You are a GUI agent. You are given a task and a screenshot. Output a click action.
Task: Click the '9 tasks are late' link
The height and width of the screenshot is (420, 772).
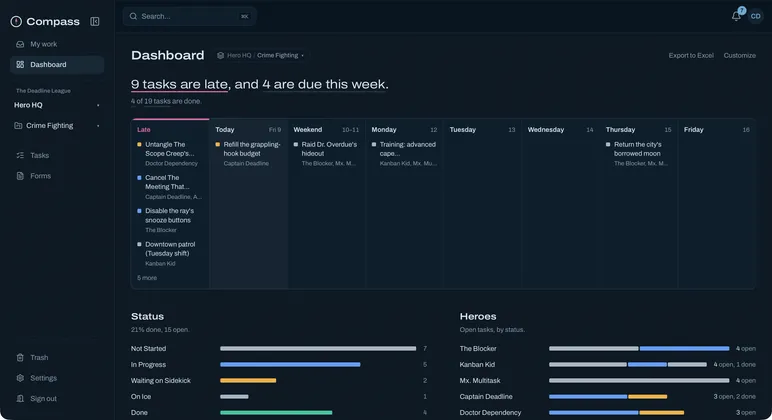point(179,84)
